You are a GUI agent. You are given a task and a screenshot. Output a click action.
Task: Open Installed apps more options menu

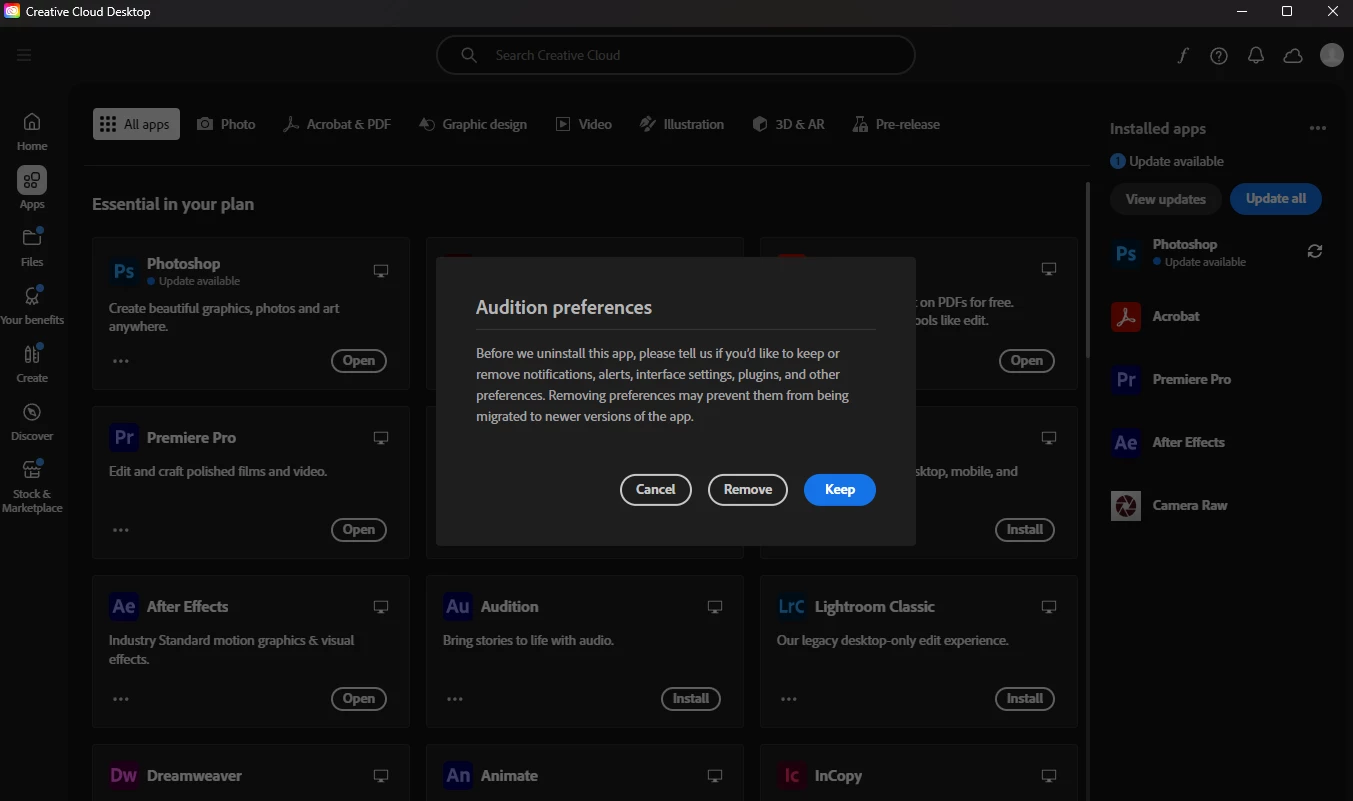1318,128
